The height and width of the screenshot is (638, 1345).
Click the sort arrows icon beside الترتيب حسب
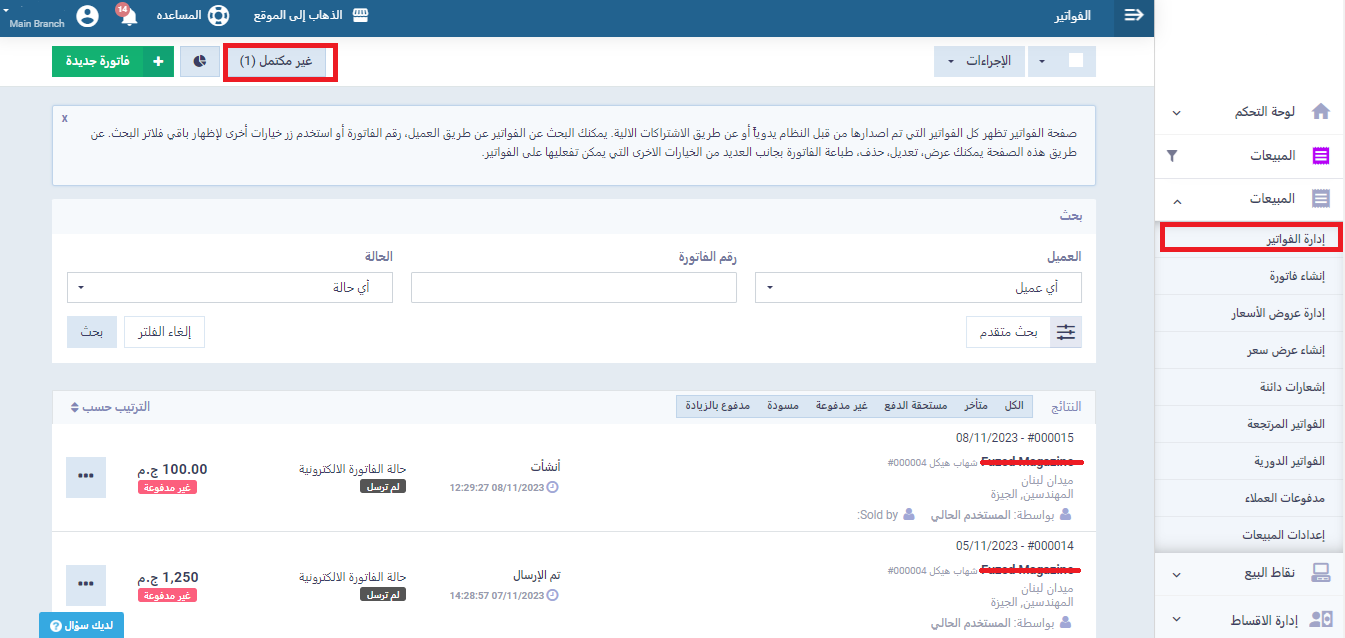(75, 407)
